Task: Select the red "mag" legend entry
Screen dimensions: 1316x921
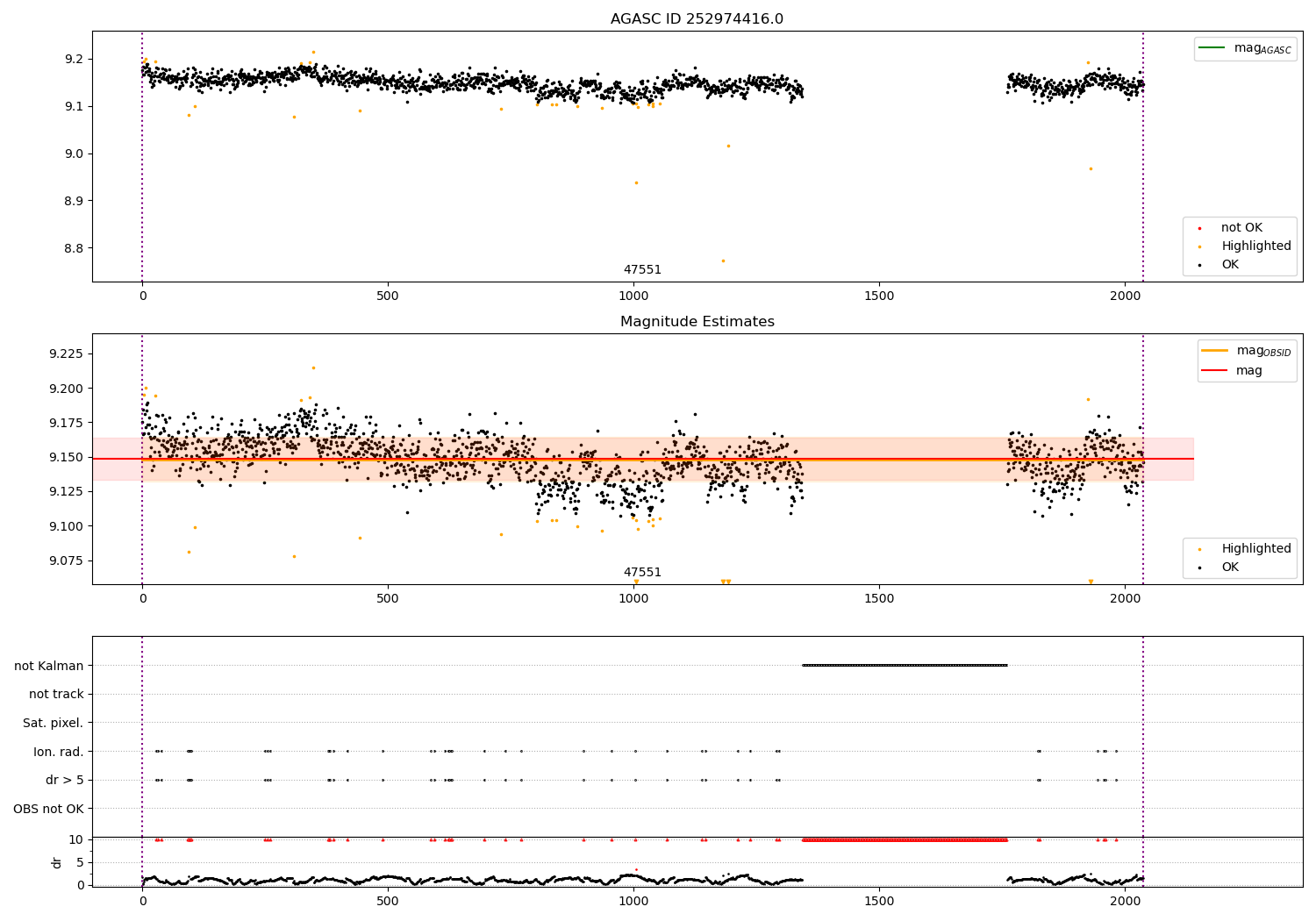Action: point(1233,370)
